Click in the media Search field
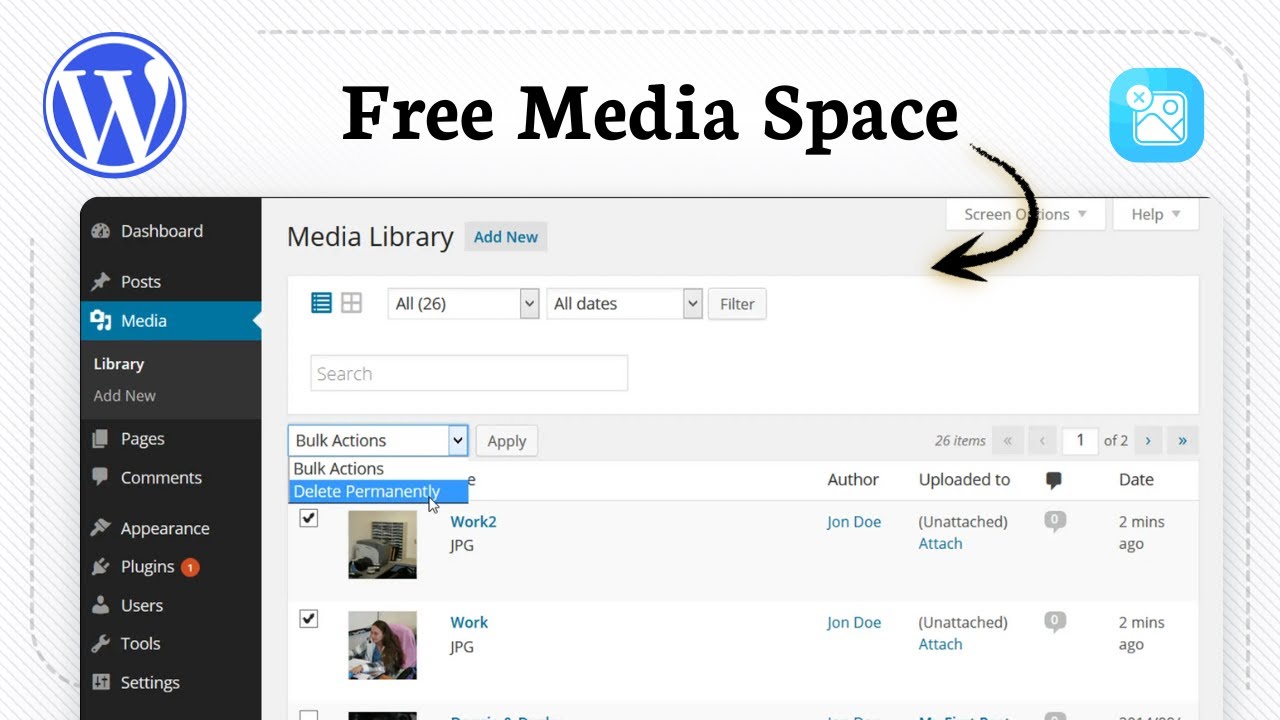The height and width of the screenshot is (720, 1280). click(469, 373)
